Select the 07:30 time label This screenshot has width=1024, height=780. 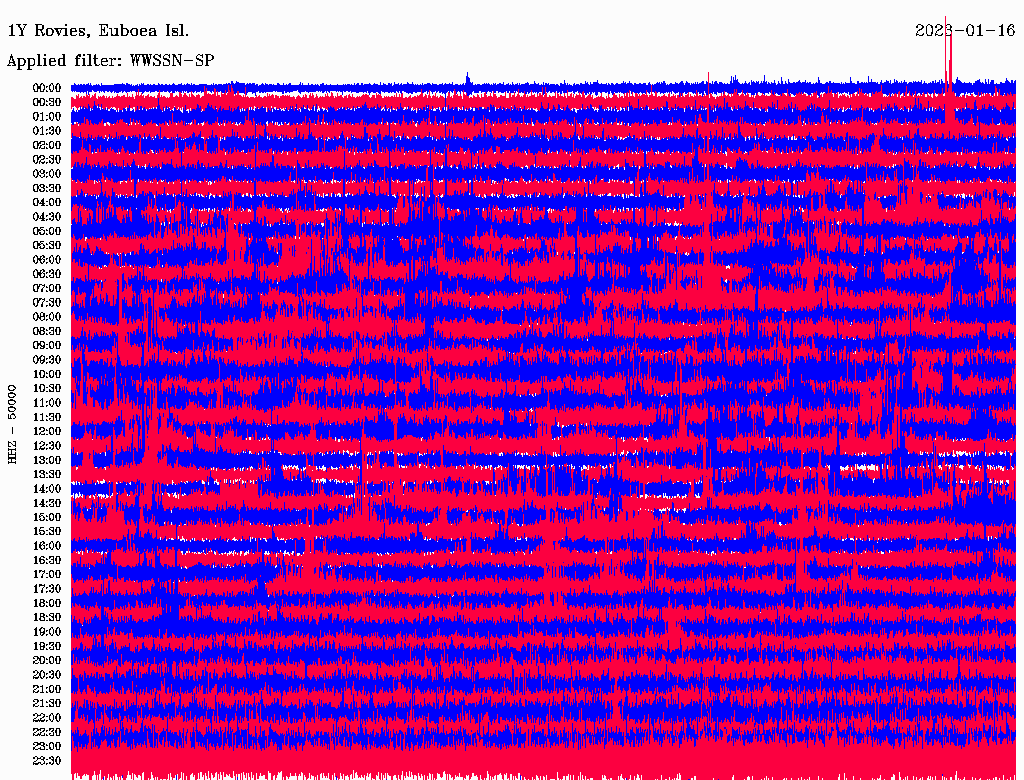click(x=47, y=302)
